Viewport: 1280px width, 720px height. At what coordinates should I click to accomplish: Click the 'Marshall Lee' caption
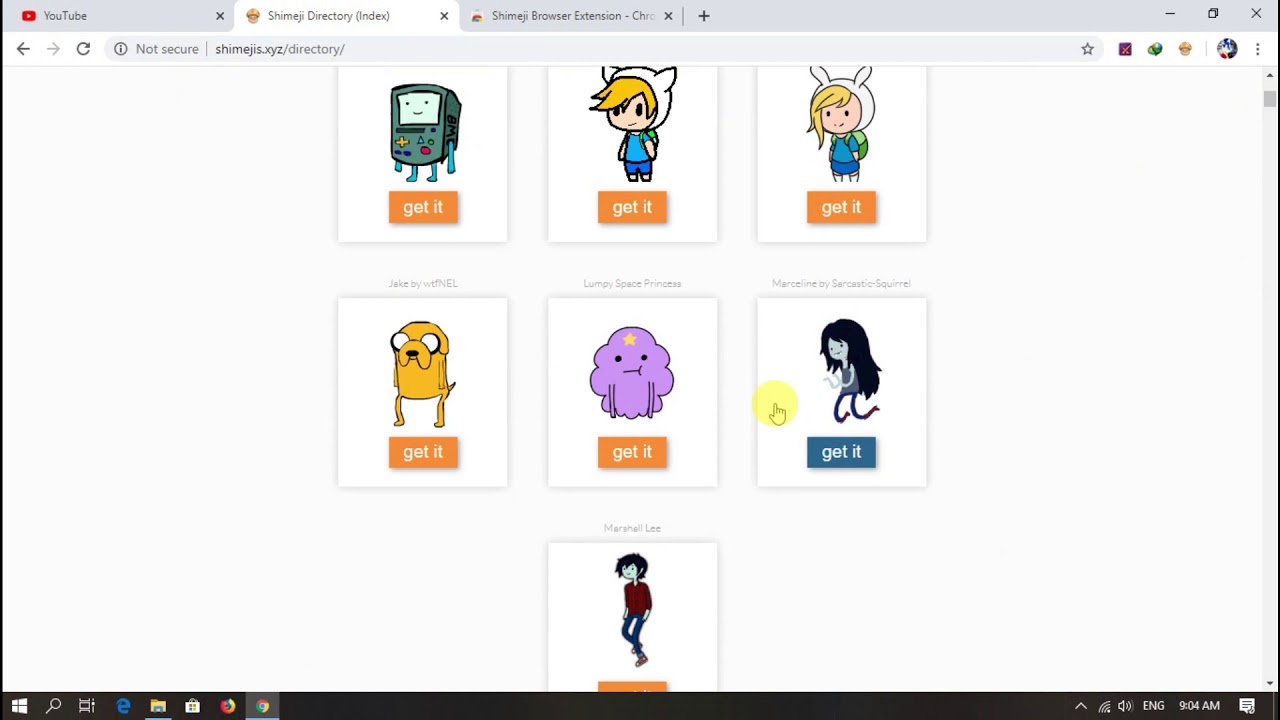632,528
